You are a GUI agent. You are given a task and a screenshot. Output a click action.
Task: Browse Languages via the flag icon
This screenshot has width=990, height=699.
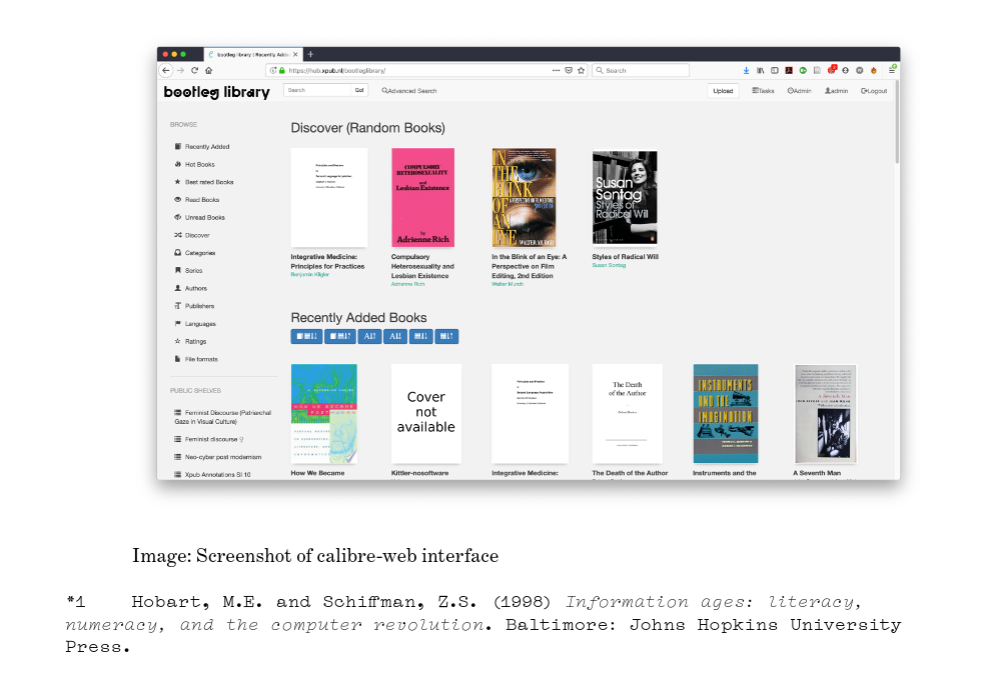[x=178, y=324]
